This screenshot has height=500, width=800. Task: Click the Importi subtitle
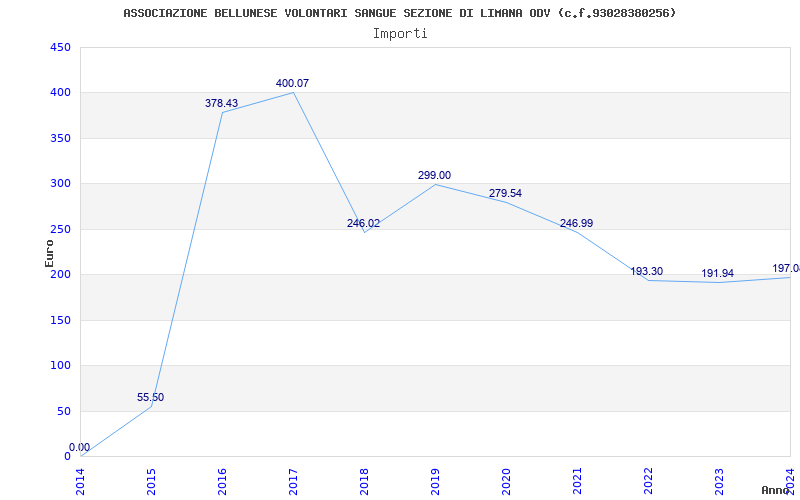[400, 34]
